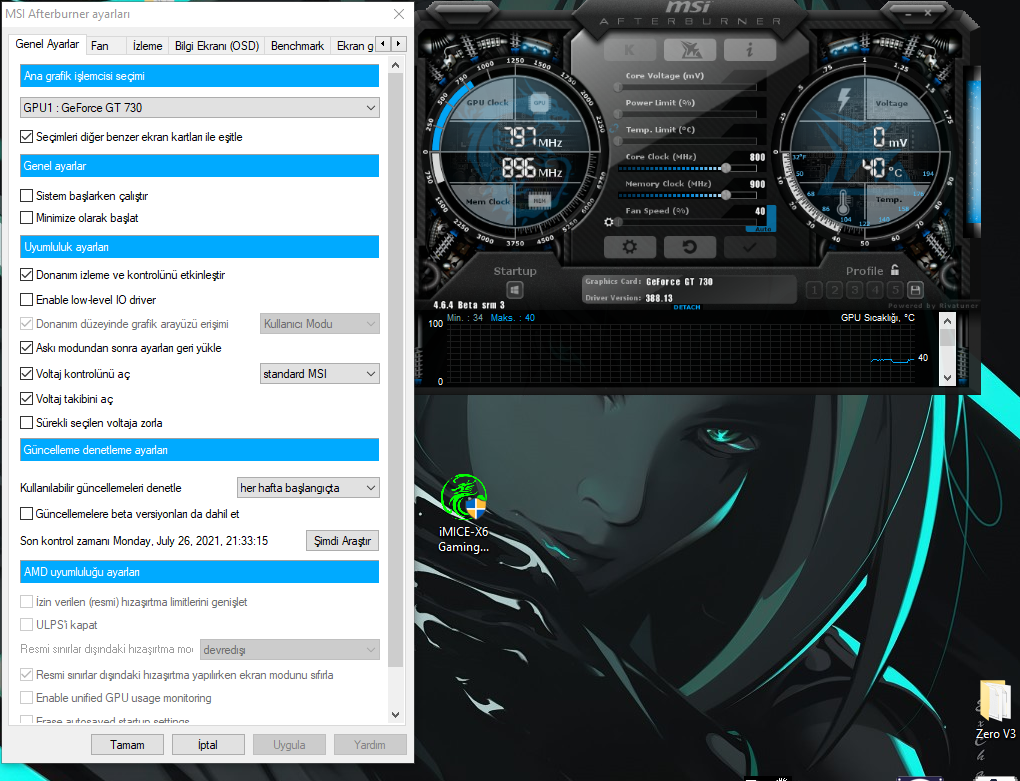
Task: Open iMICE-X6 Gaming desktop shortcut
Action: coord(463,514)
